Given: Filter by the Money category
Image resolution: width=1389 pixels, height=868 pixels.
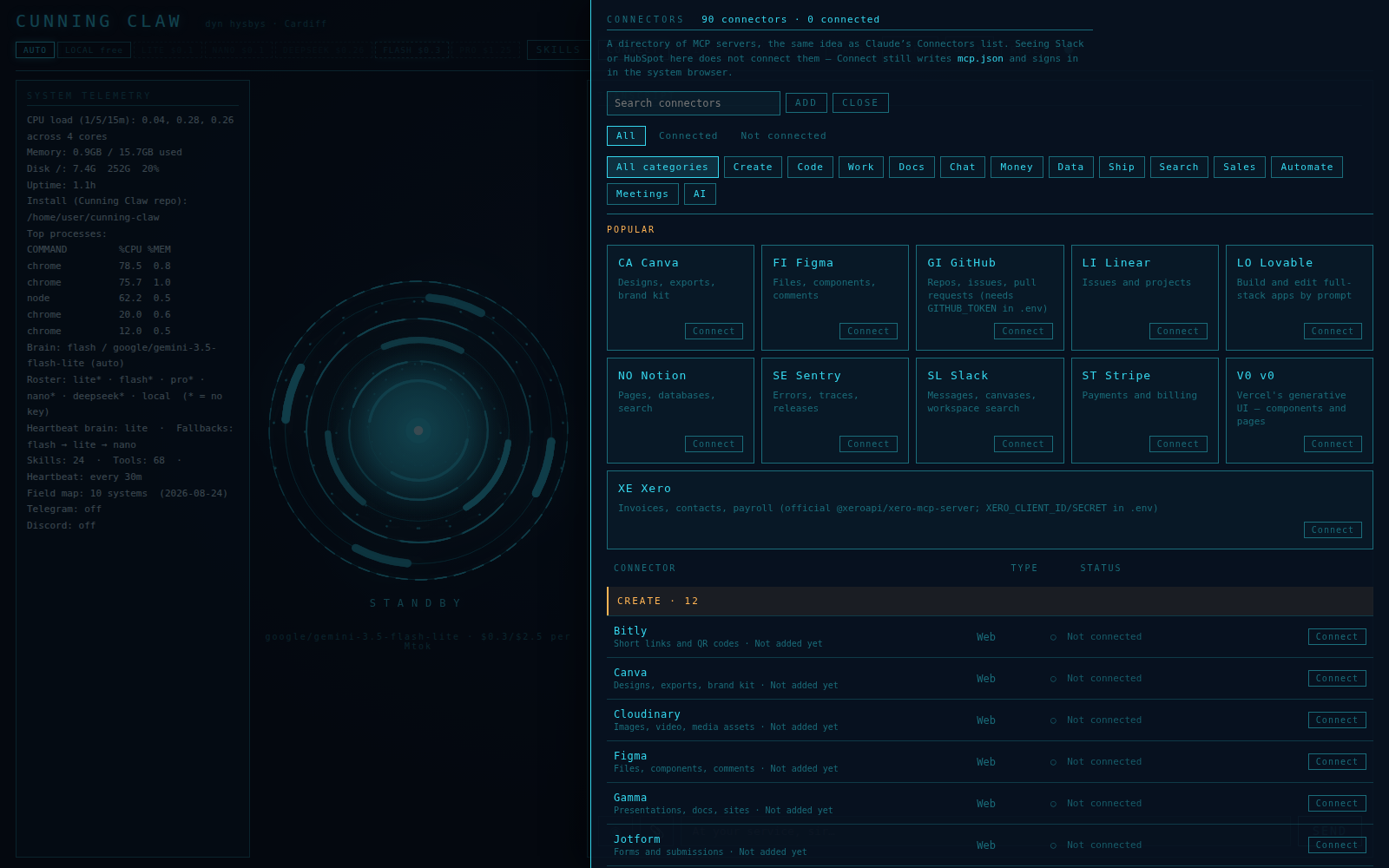Looking at the screenshot, I should tap(1017, 168).
